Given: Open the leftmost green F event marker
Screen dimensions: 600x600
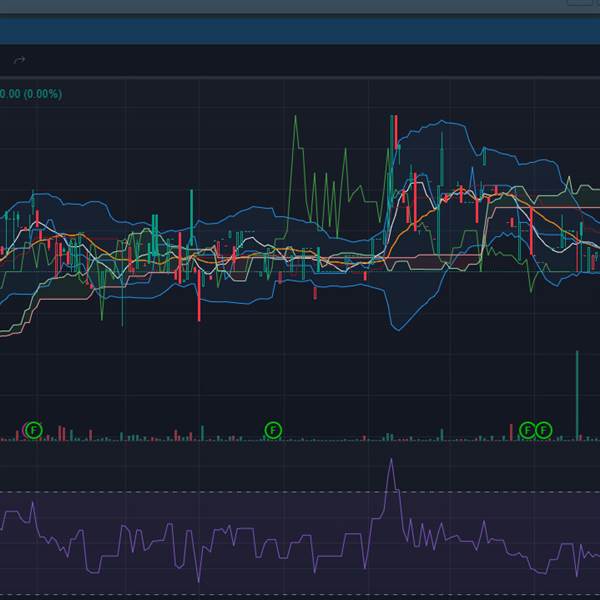Looking at the screenshot, I should pyautogui.click(x=34, y=430).
